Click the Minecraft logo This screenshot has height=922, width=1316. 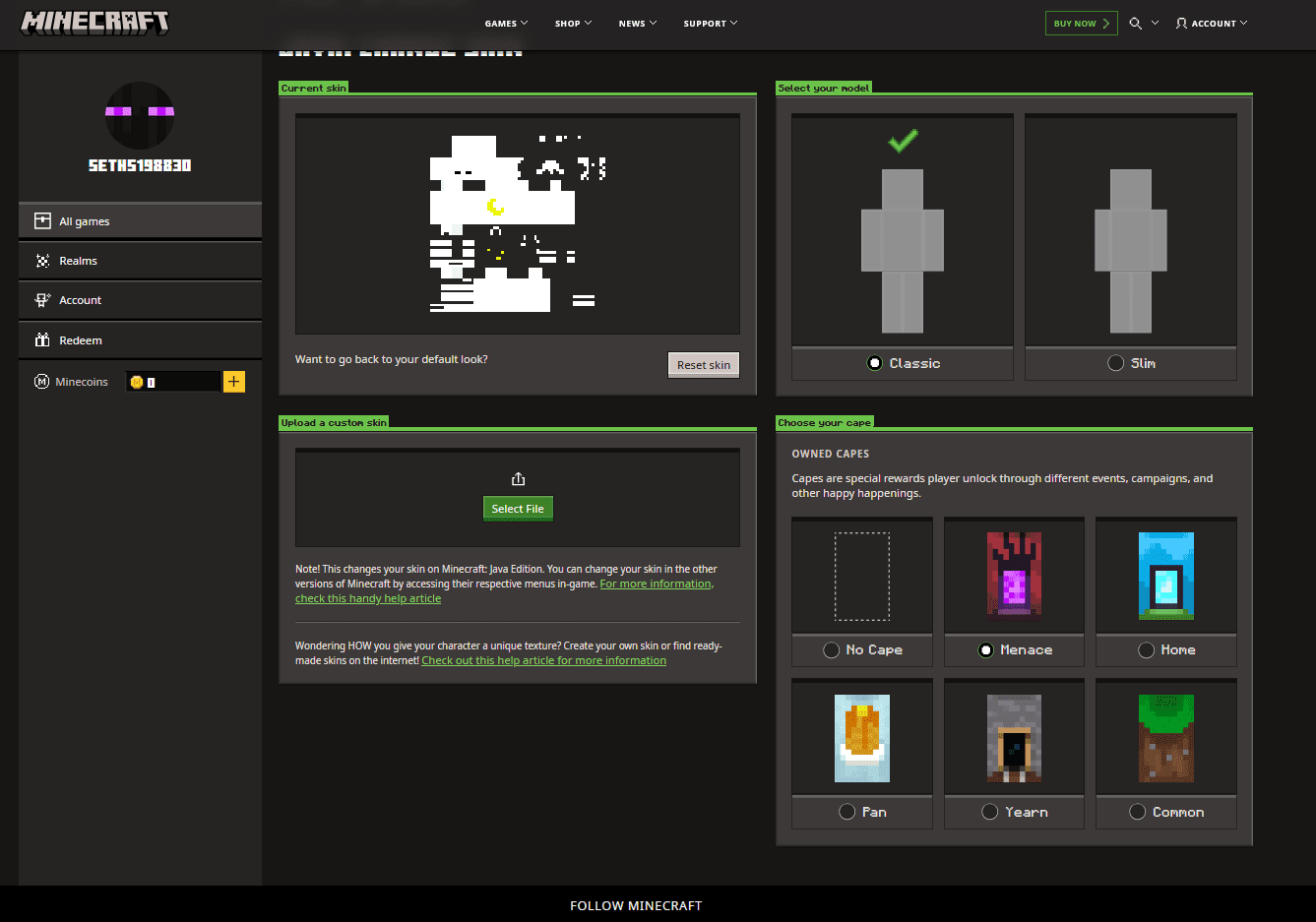[94, 21]
